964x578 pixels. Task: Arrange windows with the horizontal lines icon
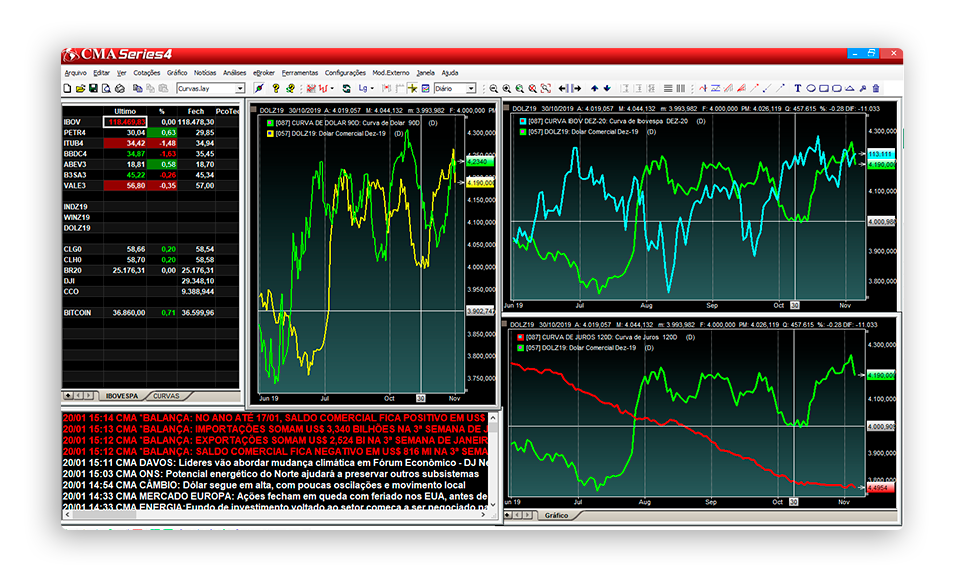tap(668, 89)
